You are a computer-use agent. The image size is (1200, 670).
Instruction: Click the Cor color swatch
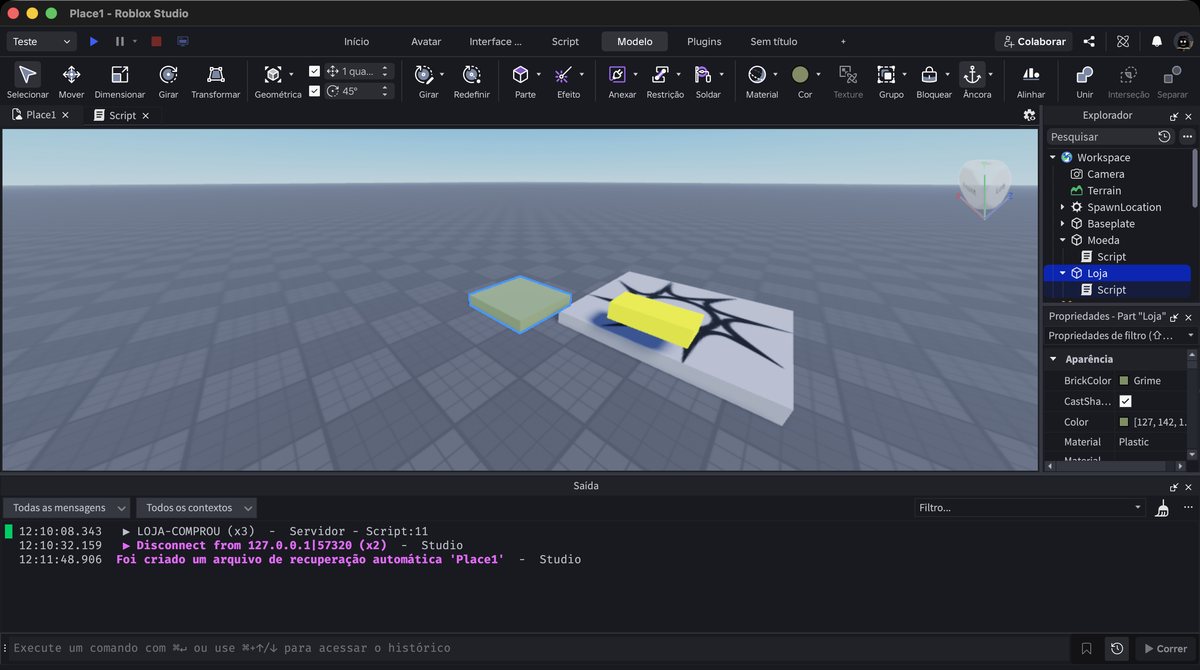click(800, 75)
